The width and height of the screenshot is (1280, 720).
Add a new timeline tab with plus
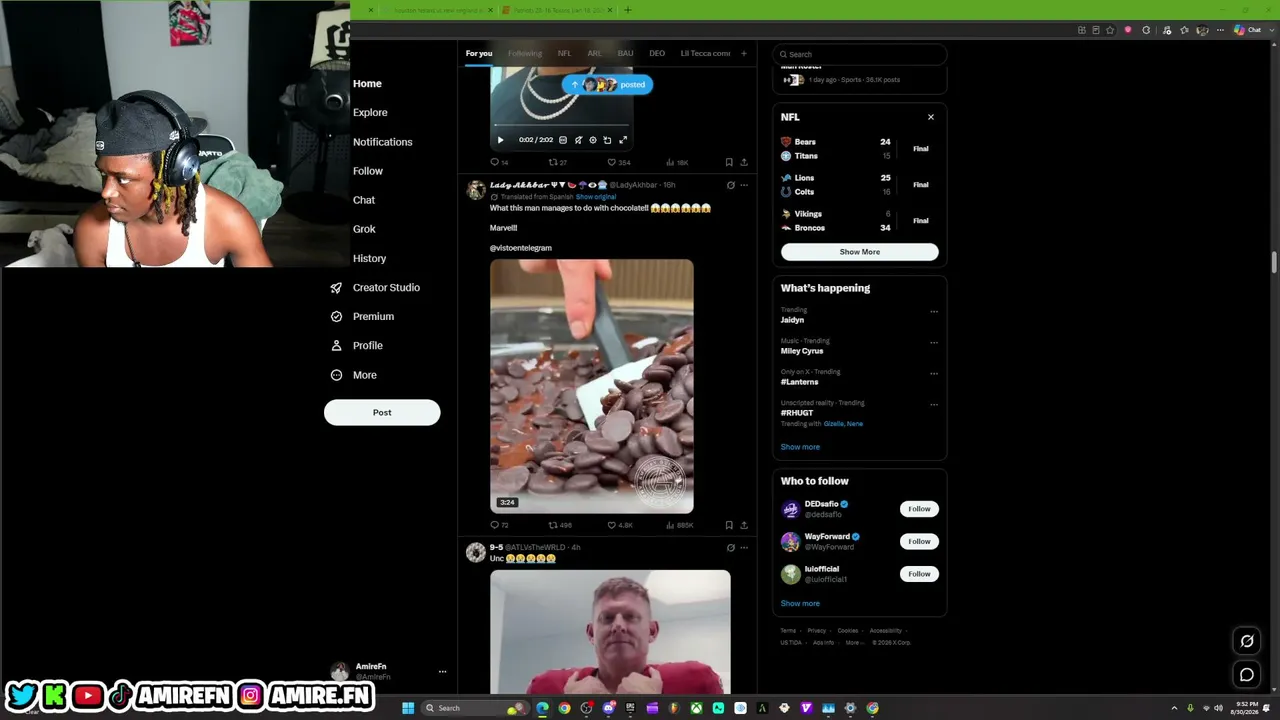click(x=744, y=53)
